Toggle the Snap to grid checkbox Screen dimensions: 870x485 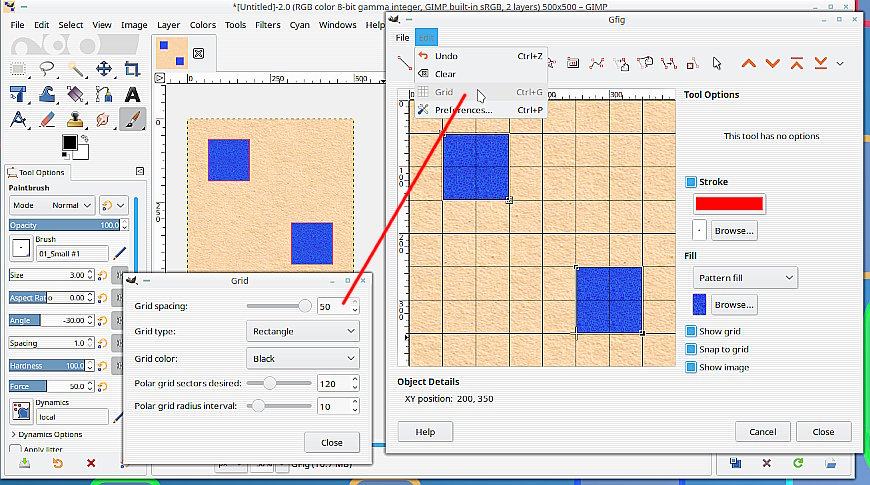(x=691, y=349)
